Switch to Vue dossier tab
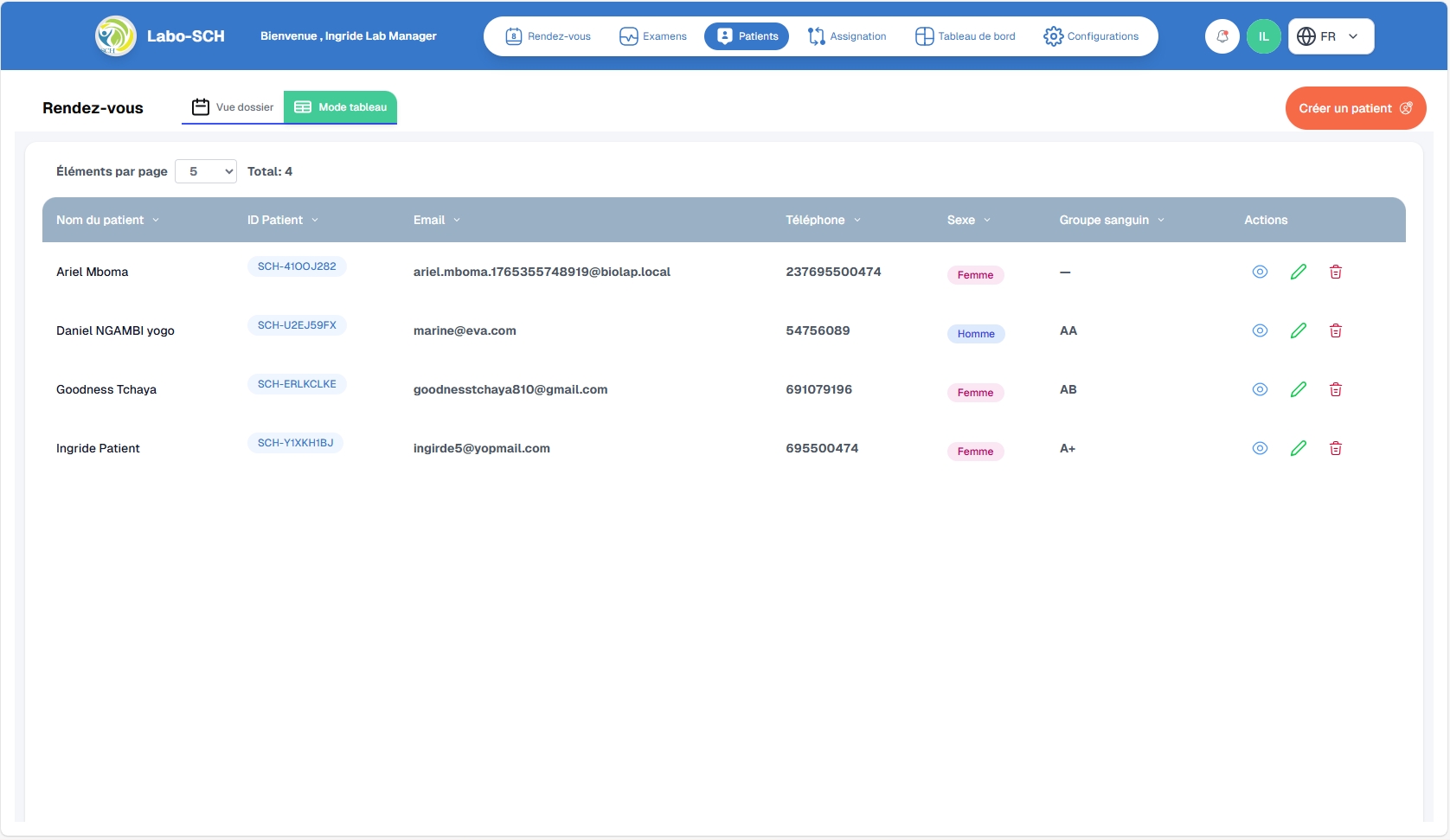Image resolution: width=1450 pixels, height=840 pixels. tap(232, 106)
